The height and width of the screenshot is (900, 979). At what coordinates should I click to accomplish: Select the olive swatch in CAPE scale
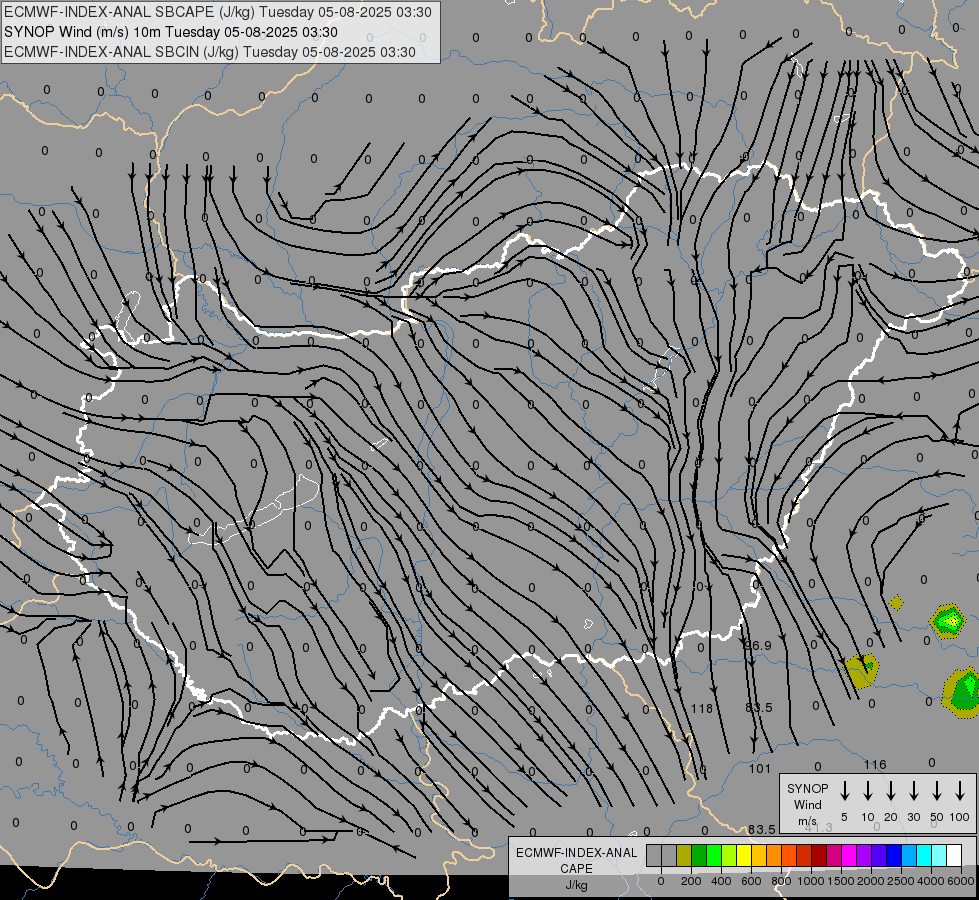pyautogui.click(x=684, y=856)
